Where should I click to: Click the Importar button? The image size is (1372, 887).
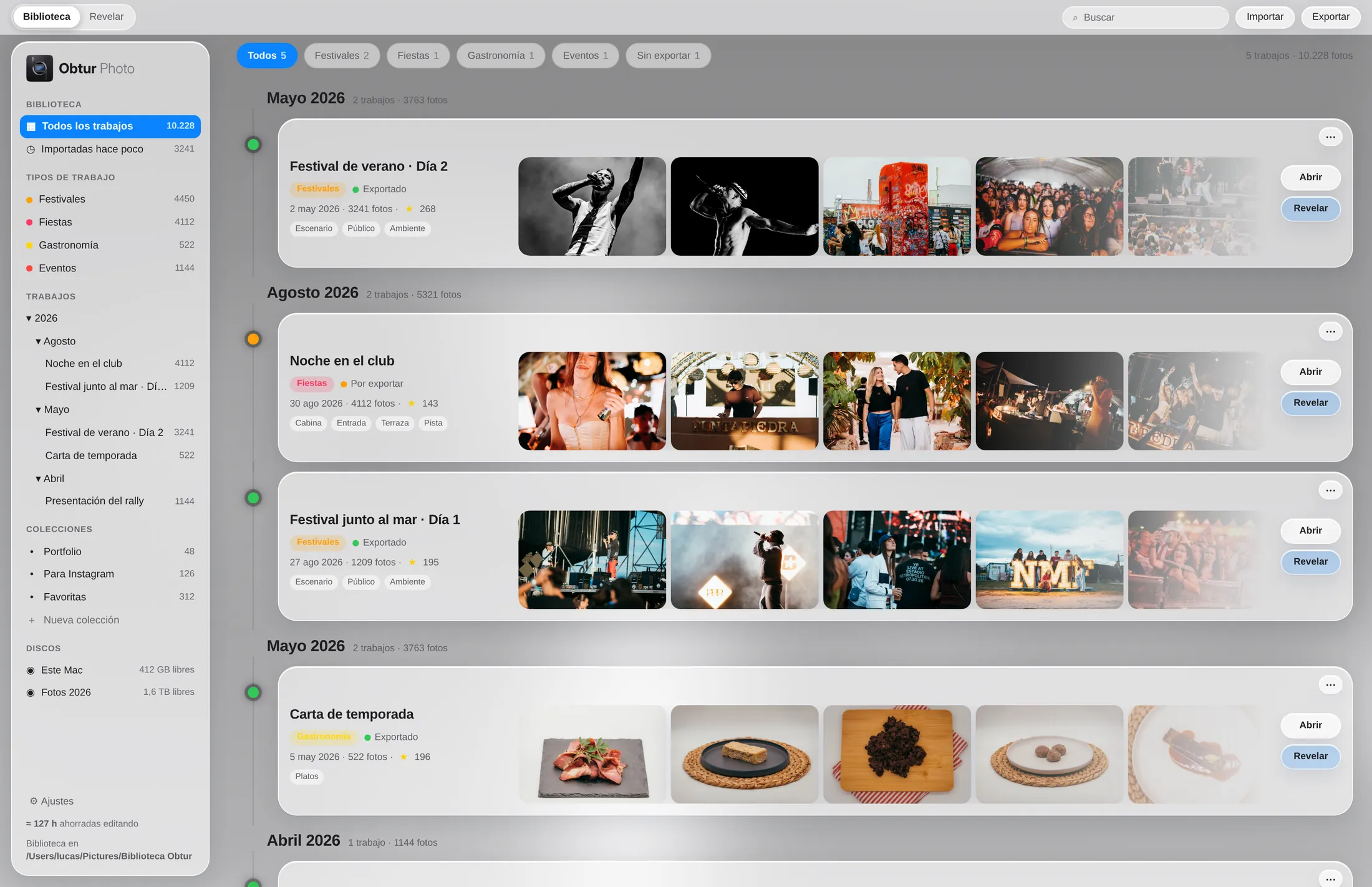coord(1265,17)
